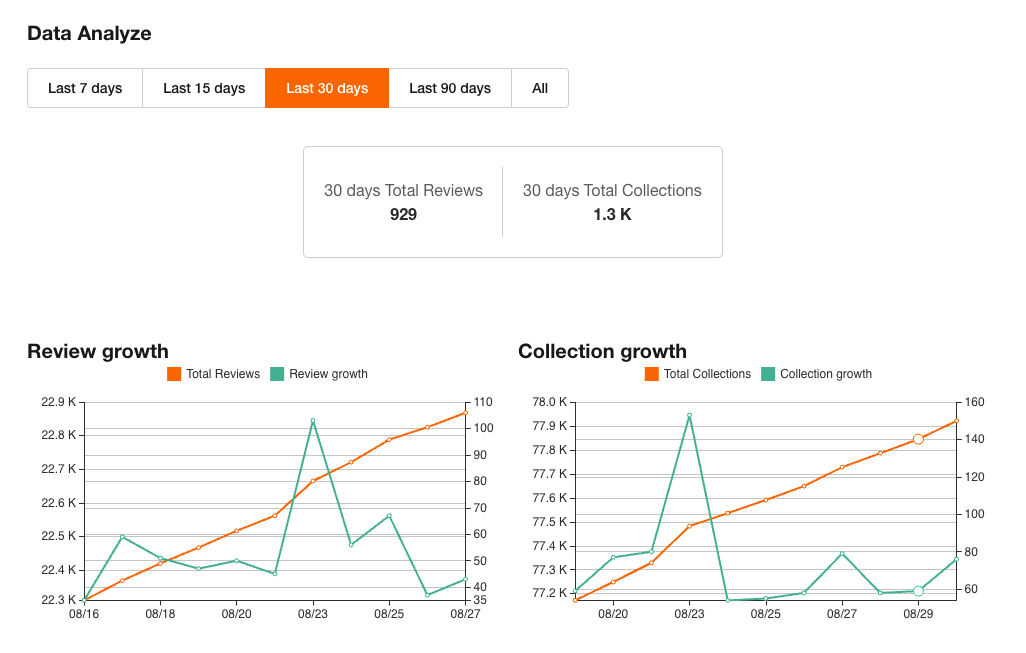The width and height of the screenshot is (1026, 653).
Task: Open the All time range
Action: pos(539,88)
